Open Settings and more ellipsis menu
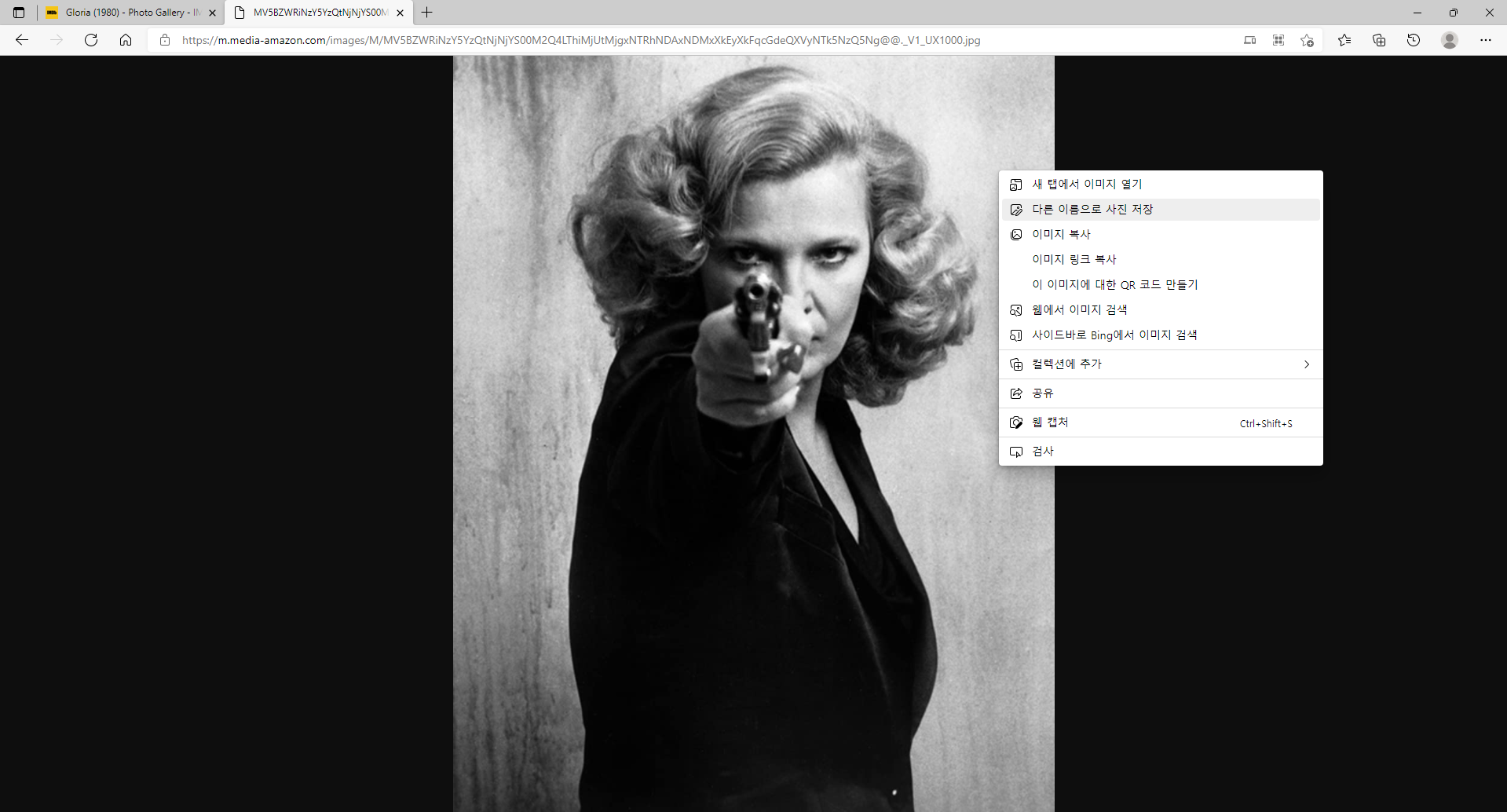 coord(1486,40)
